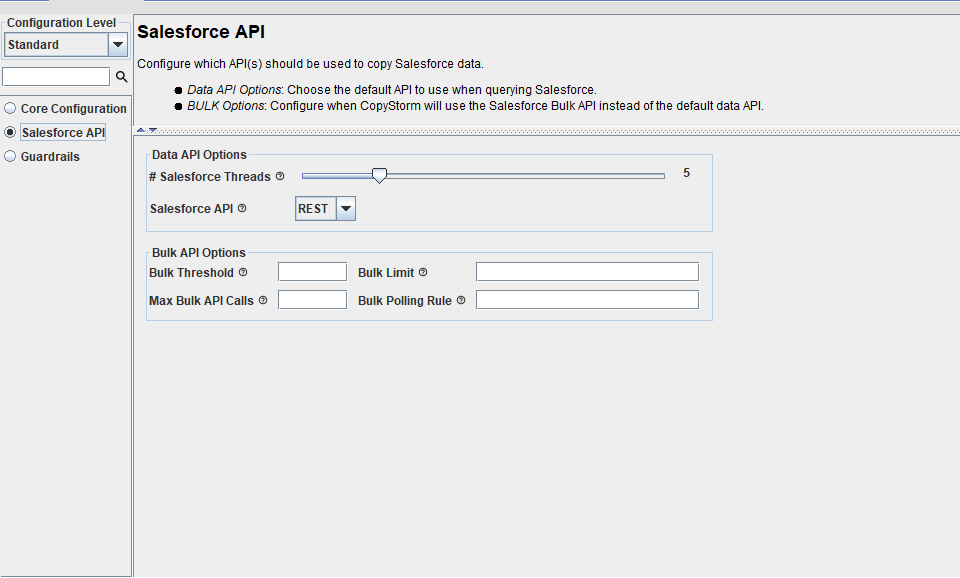Image resolution: width=960 pixels, height=578 pixels.
Task: Collapse description pane with up arrow
Action: tap(141, 130)
